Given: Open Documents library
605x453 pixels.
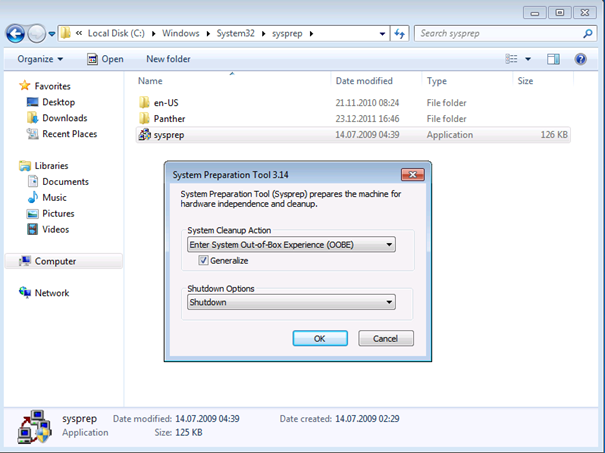Looking at the screenshot, I should [65, 181].
